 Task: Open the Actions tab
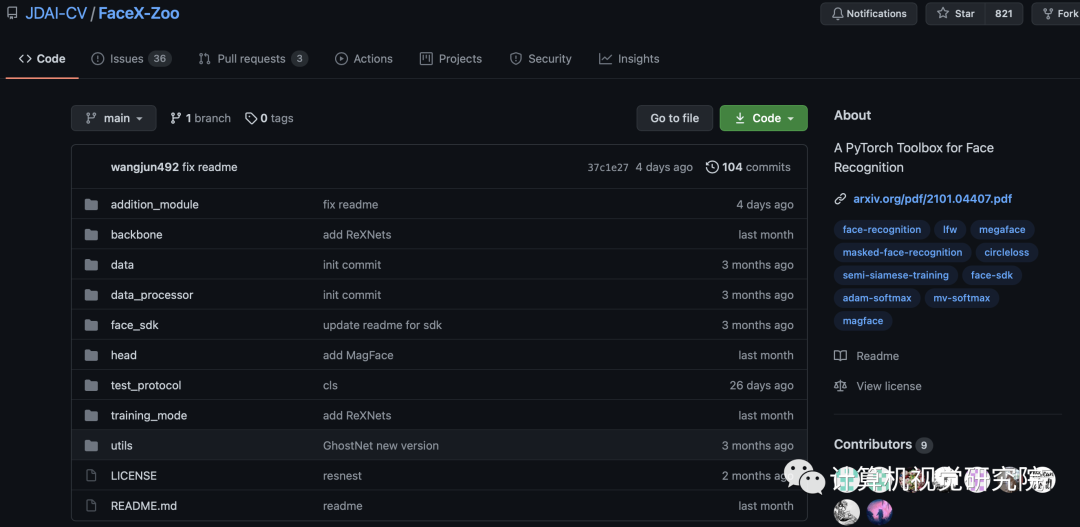pos(364,59)
